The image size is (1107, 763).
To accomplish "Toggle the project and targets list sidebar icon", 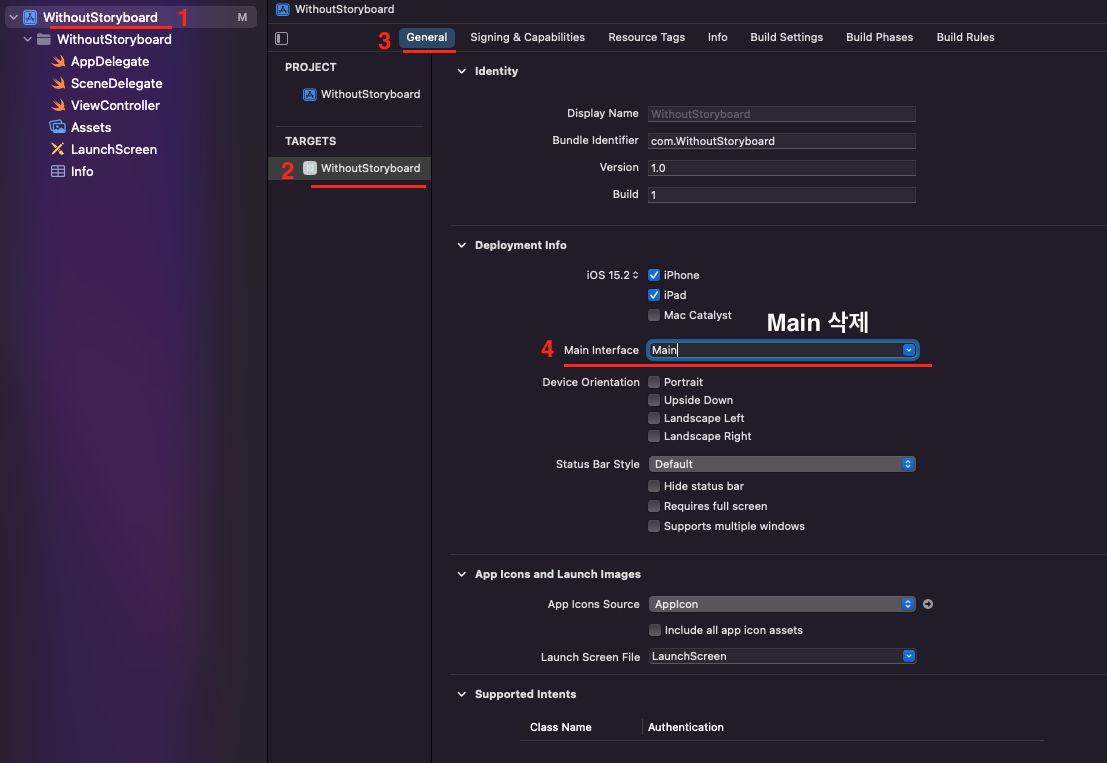I will coord(282,38).
